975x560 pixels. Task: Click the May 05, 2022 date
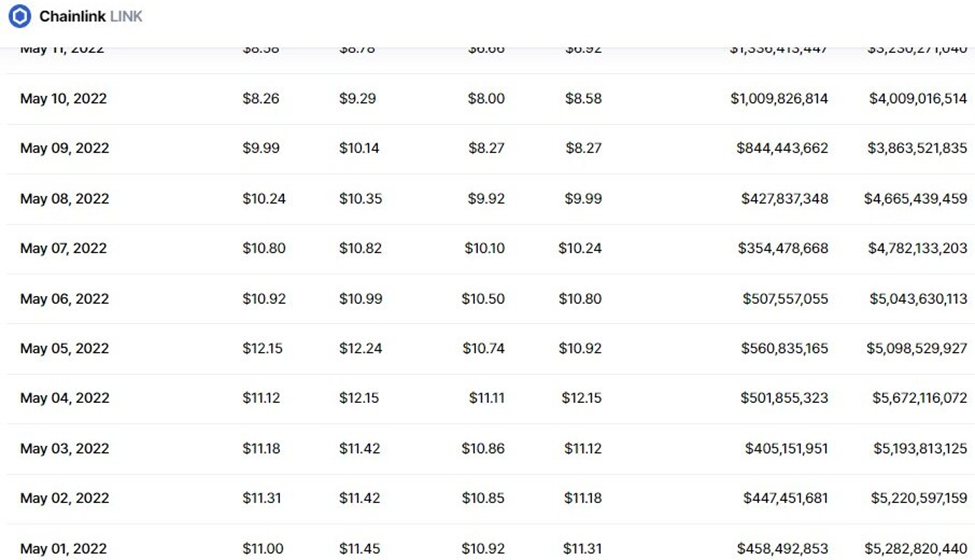[x=63, y=349]
